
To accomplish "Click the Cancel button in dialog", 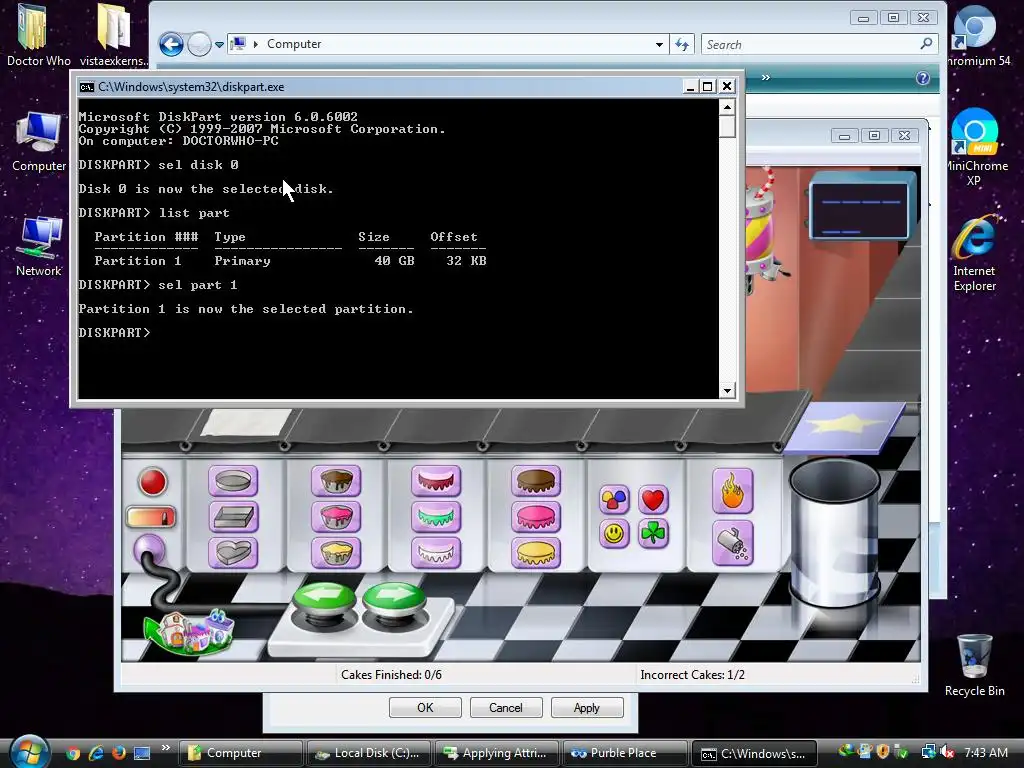I will (506, 707).
